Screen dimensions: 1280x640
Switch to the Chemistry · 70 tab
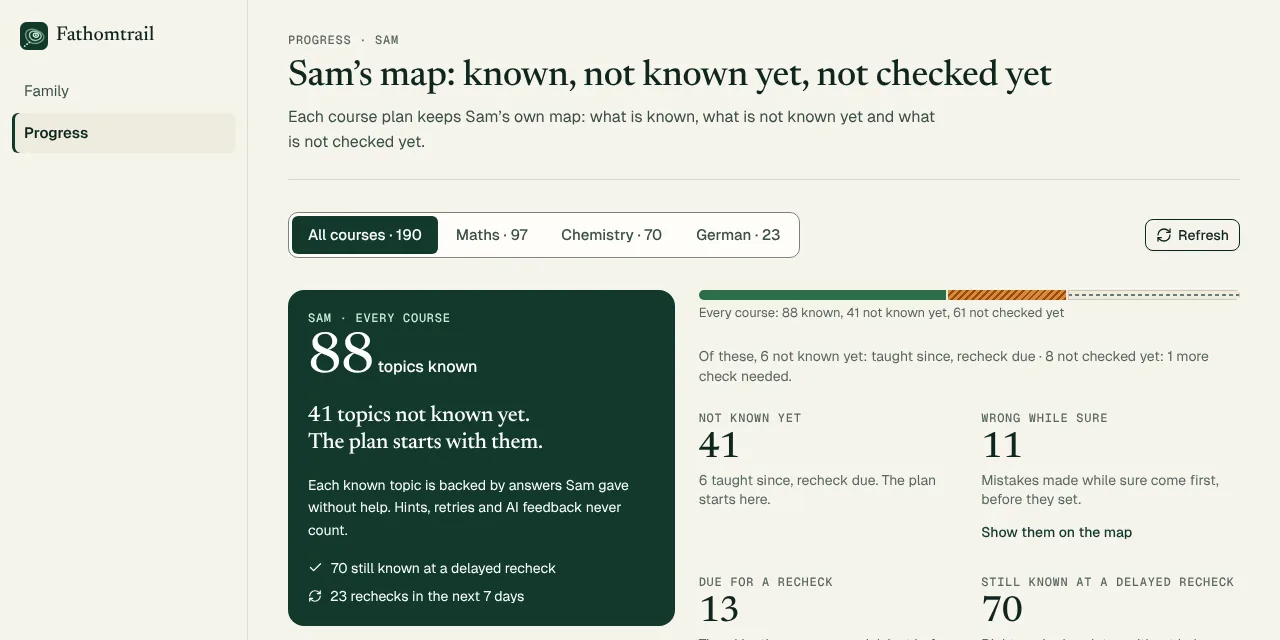pyautogui.click(x=611, y=235)
